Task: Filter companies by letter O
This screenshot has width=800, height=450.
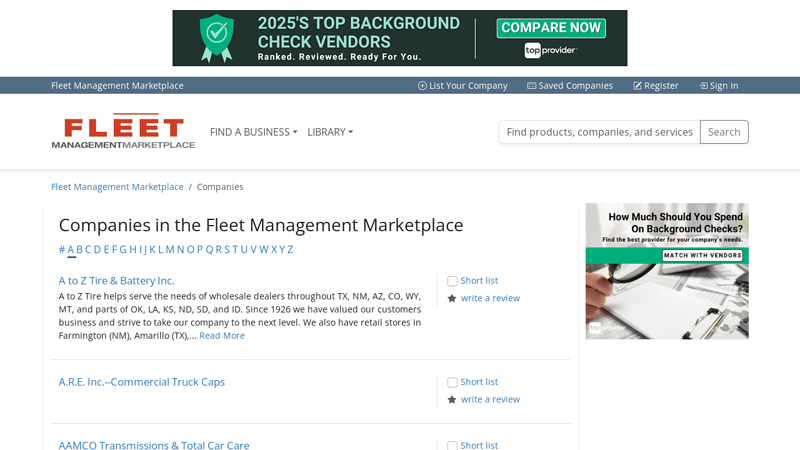Action: pos(191,249)
